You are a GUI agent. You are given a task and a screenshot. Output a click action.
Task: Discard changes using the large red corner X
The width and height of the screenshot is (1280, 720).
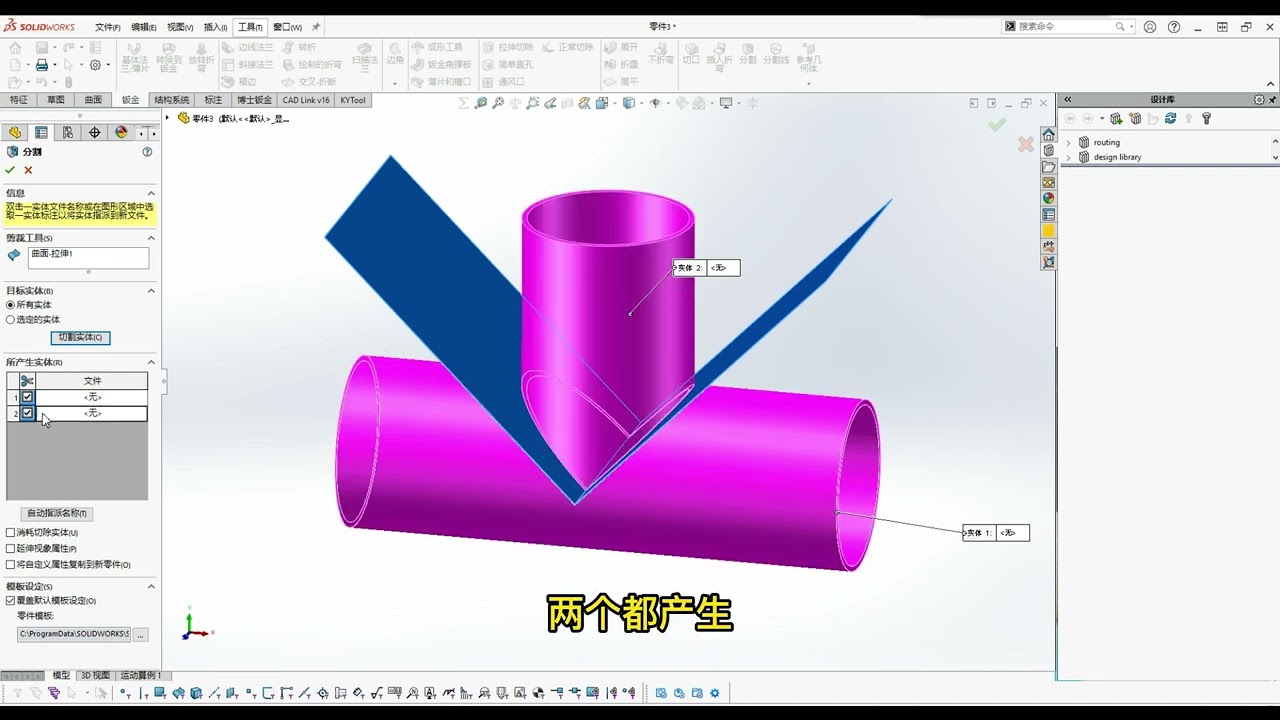click(x=1026, y=145)
